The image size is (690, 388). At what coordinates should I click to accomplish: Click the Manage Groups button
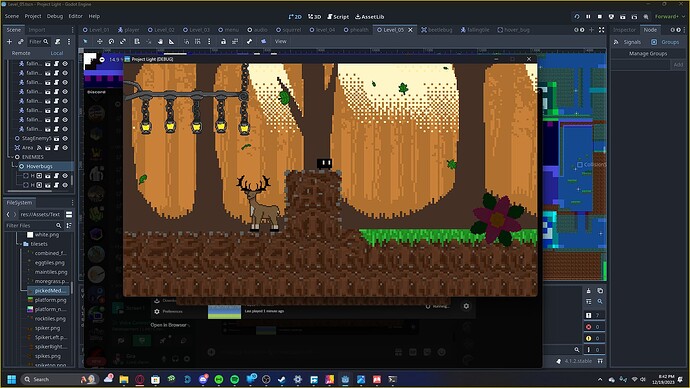648,54
